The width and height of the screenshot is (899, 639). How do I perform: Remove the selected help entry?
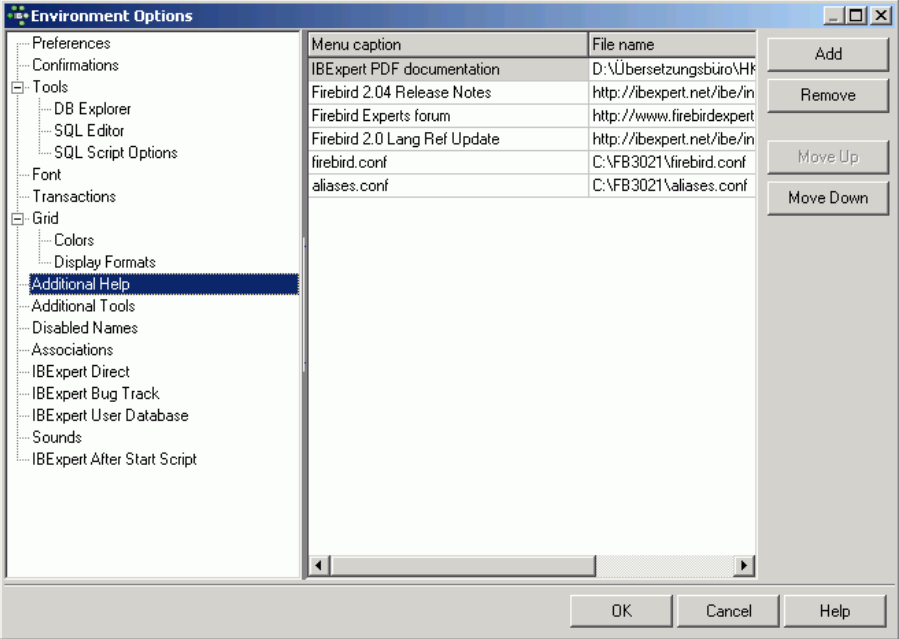click(x=827, y=96)
